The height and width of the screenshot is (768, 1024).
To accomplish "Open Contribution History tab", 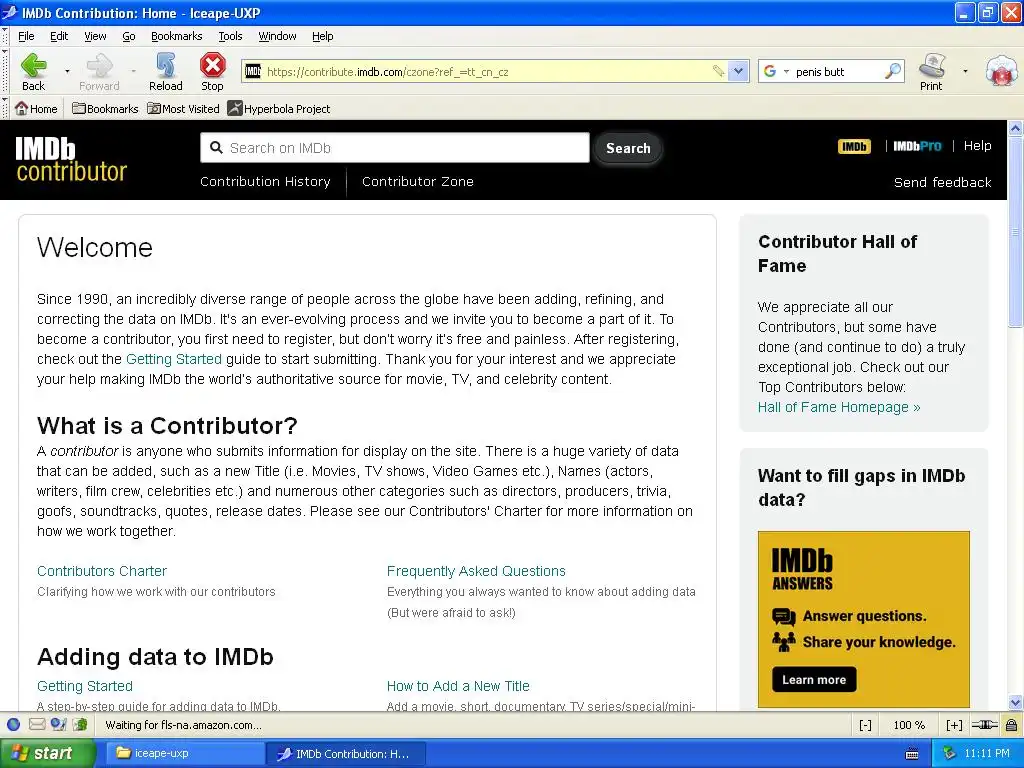I will coord(265,182).
